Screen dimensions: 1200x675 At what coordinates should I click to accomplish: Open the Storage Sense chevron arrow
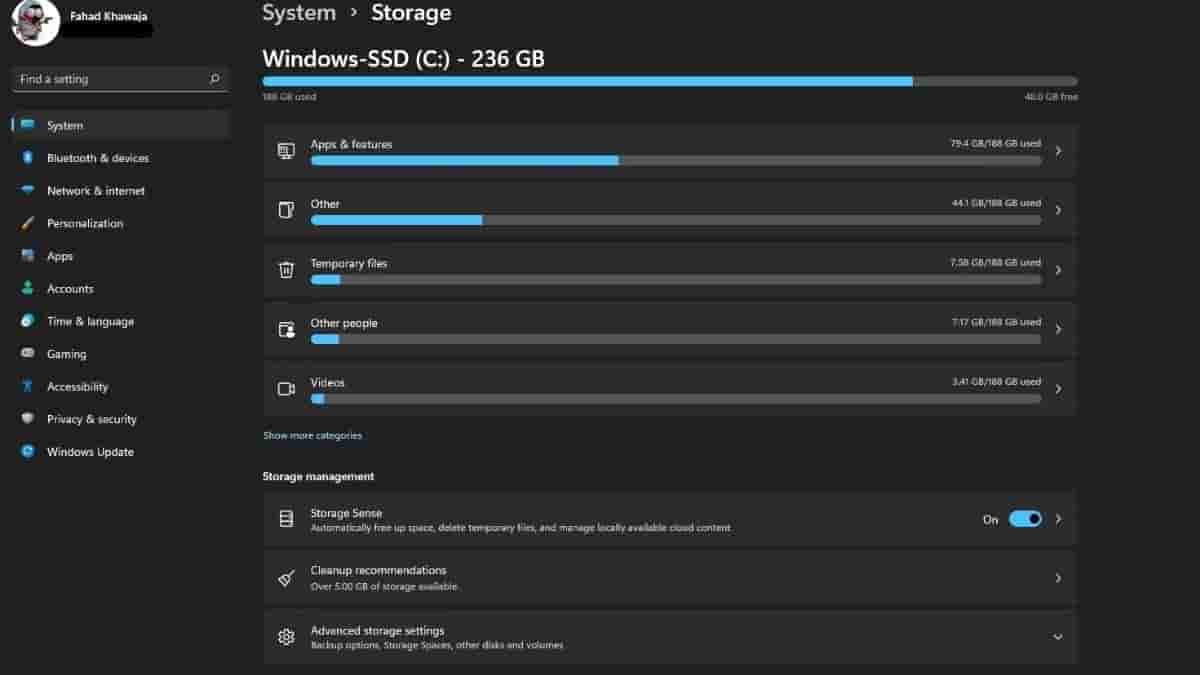point(1058,519)
